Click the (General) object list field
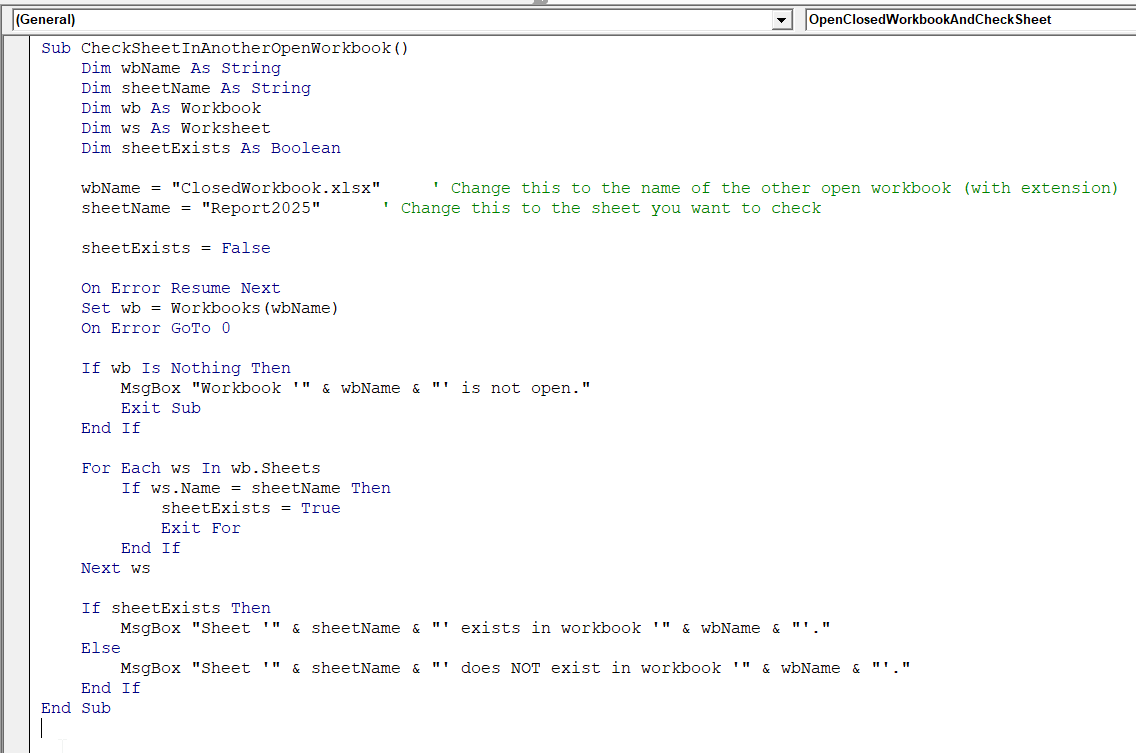The height and width of the screenshot is (753, 1136). (x=390, y=20)
